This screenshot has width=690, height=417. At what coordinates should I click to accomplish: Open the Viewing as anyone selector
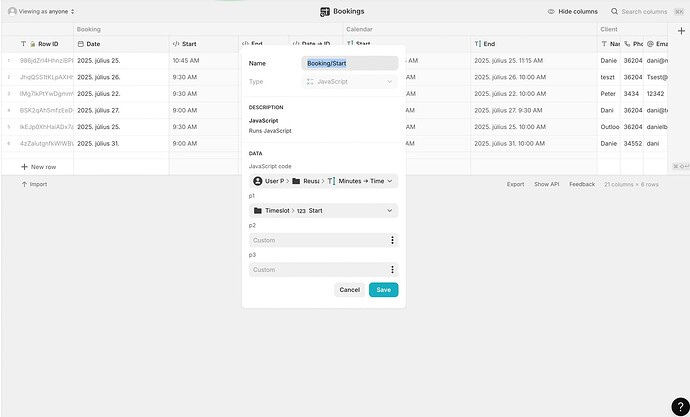pos(41,11)
